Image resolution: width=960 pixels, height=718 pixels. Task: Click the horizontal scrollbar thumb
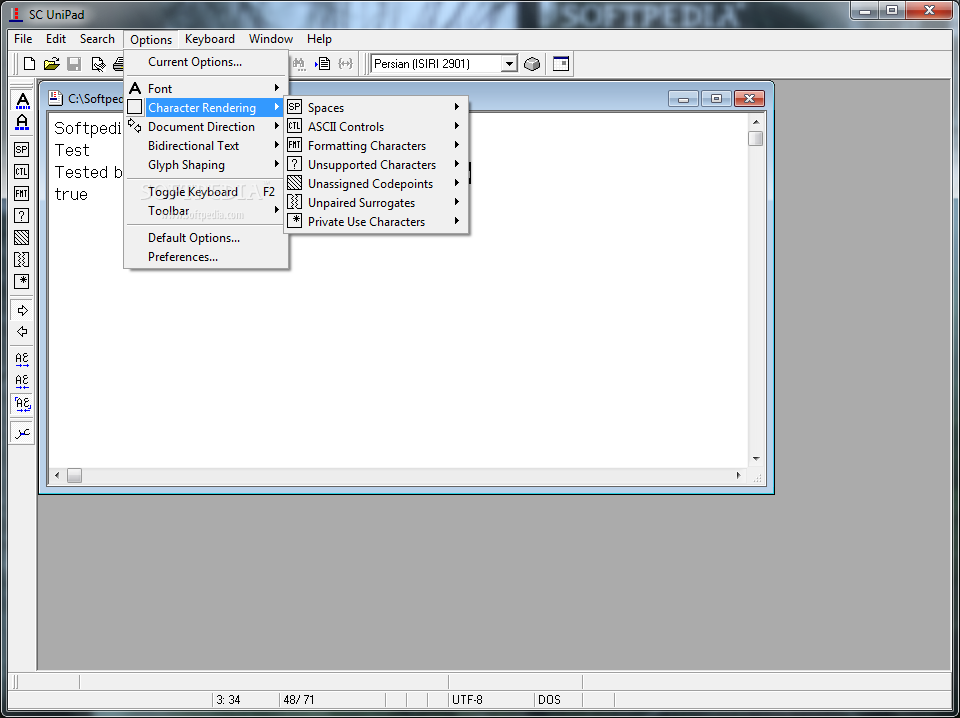(74, 476)
